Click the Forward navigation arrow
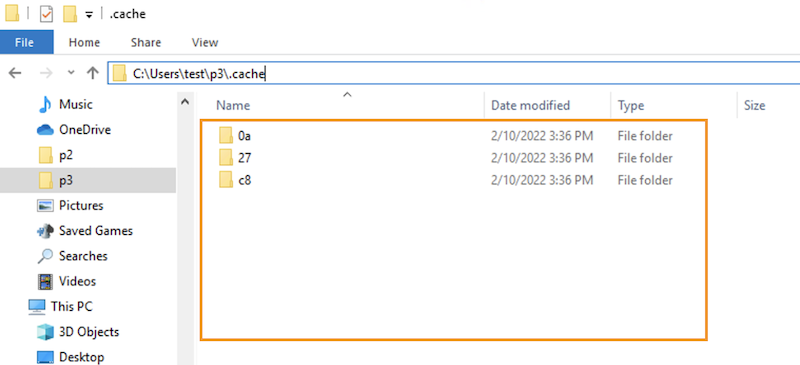This screenshot has height=365, width=800. point(46,73)
